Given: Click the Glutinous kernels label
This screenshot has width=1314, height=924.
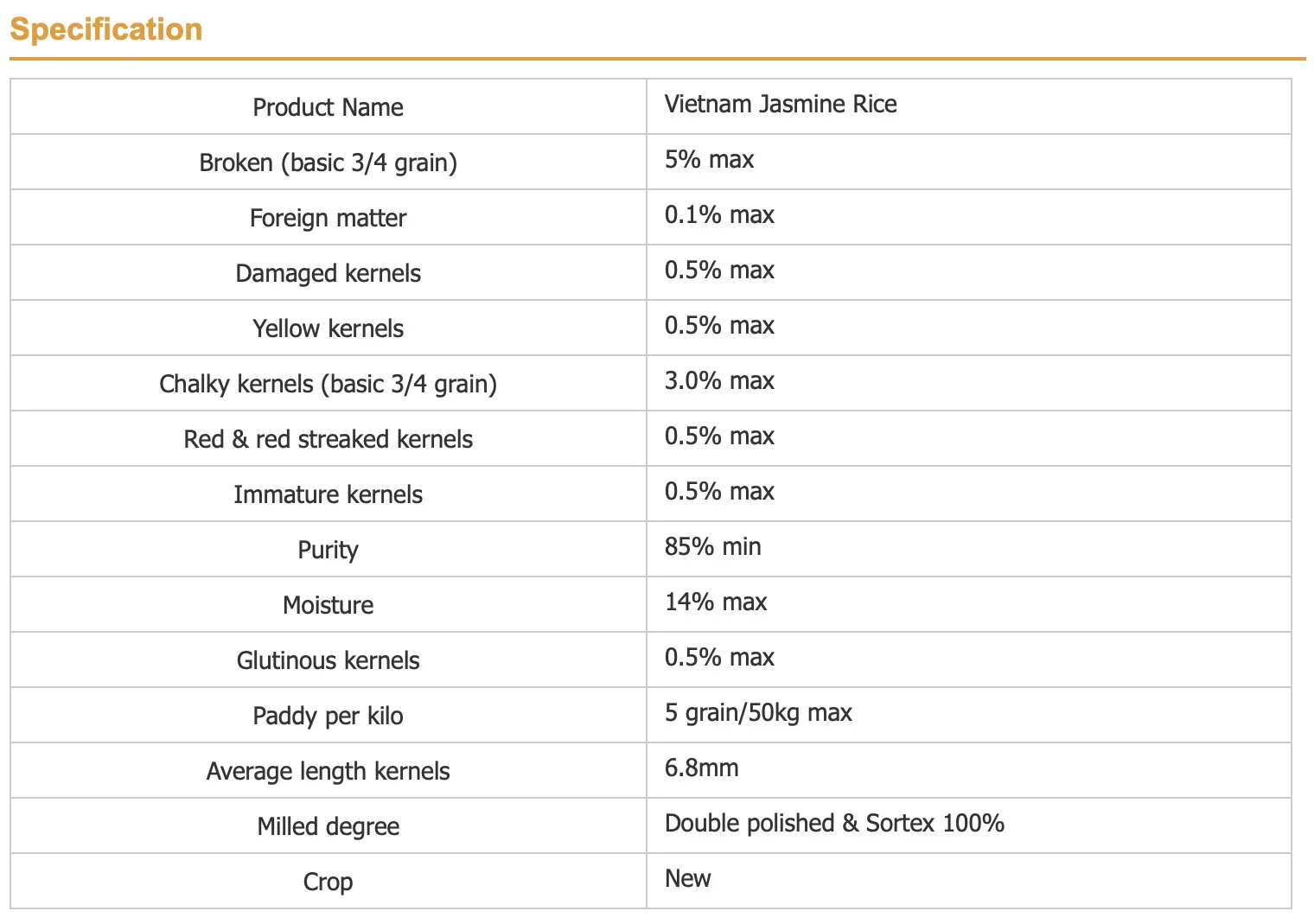Looking at the screenshot, I should click(x=328, y=660).
